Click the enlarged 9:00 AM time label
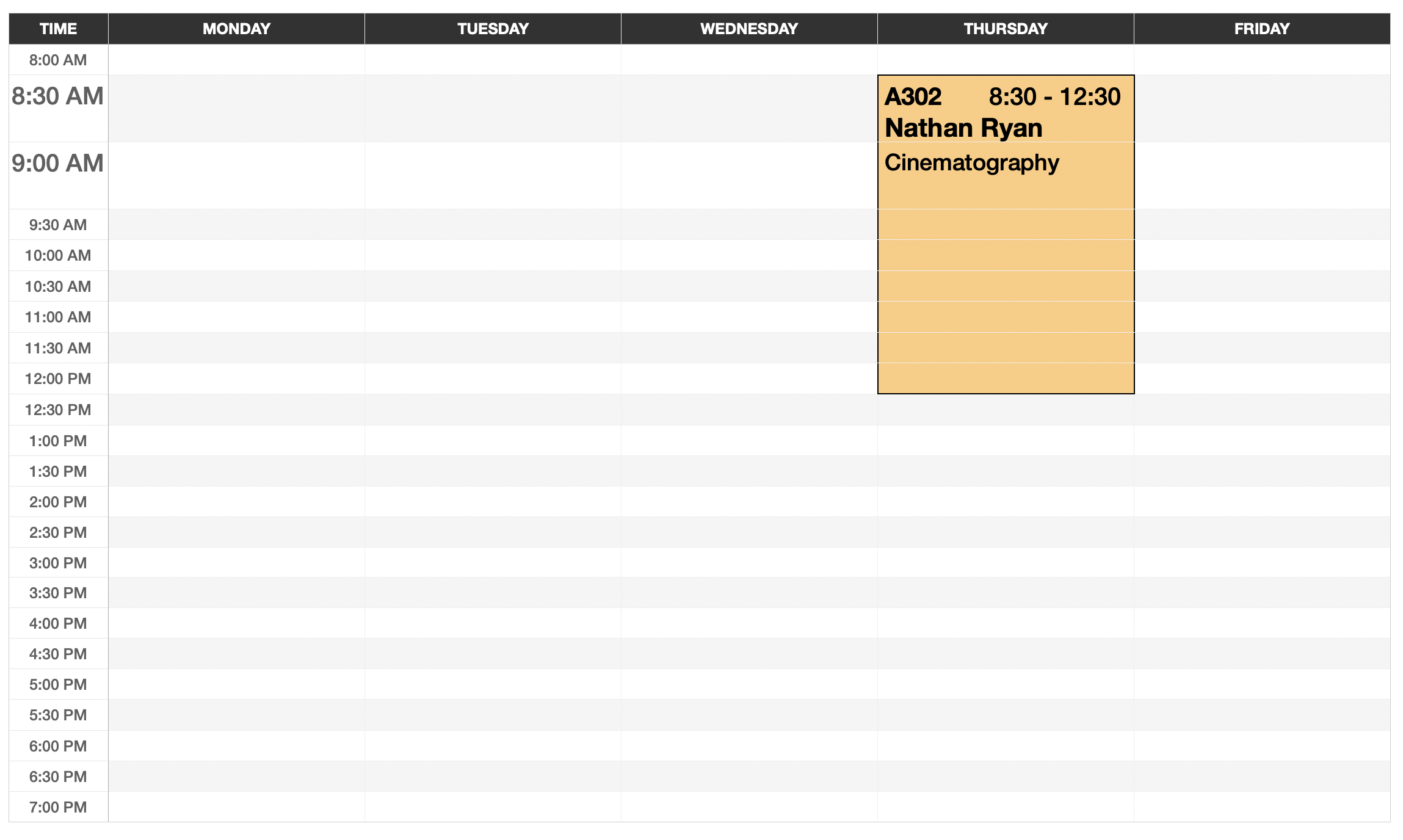The image size is (1403, 840). tap(57, 163)
